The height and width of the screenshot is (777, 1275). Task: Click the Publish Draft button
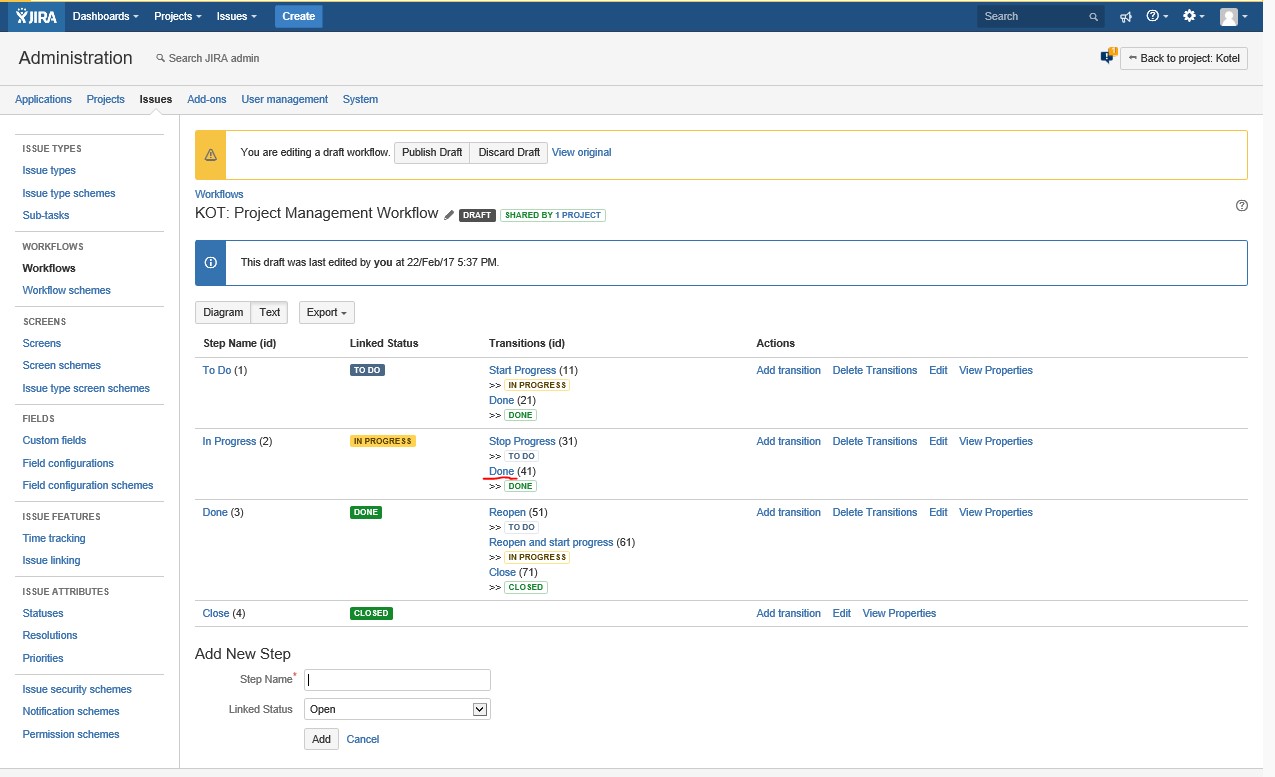pyautogui.click(x=432, y=152)
